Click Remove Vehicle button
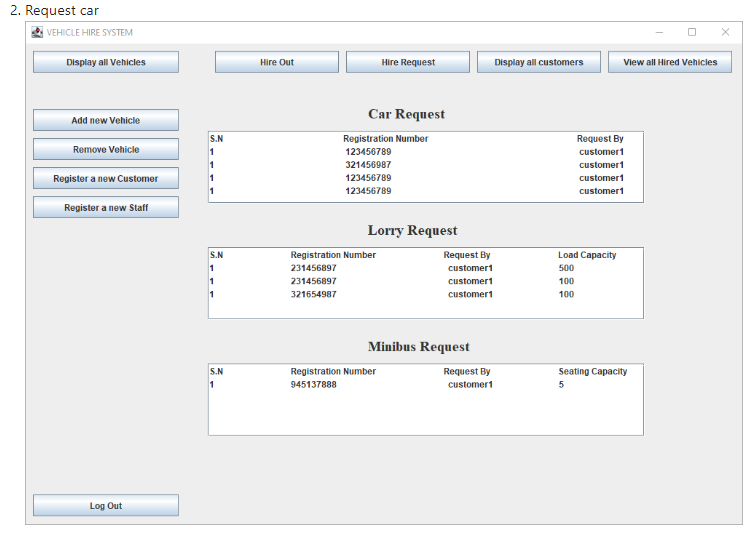This screenshot has width=755, height=534. pyautogui.click(x=106, y=149)
